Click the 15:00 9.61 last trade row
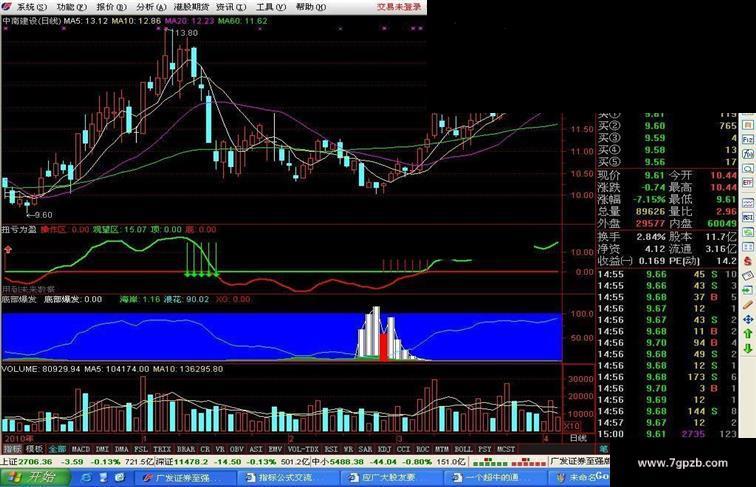 (667, 434)
